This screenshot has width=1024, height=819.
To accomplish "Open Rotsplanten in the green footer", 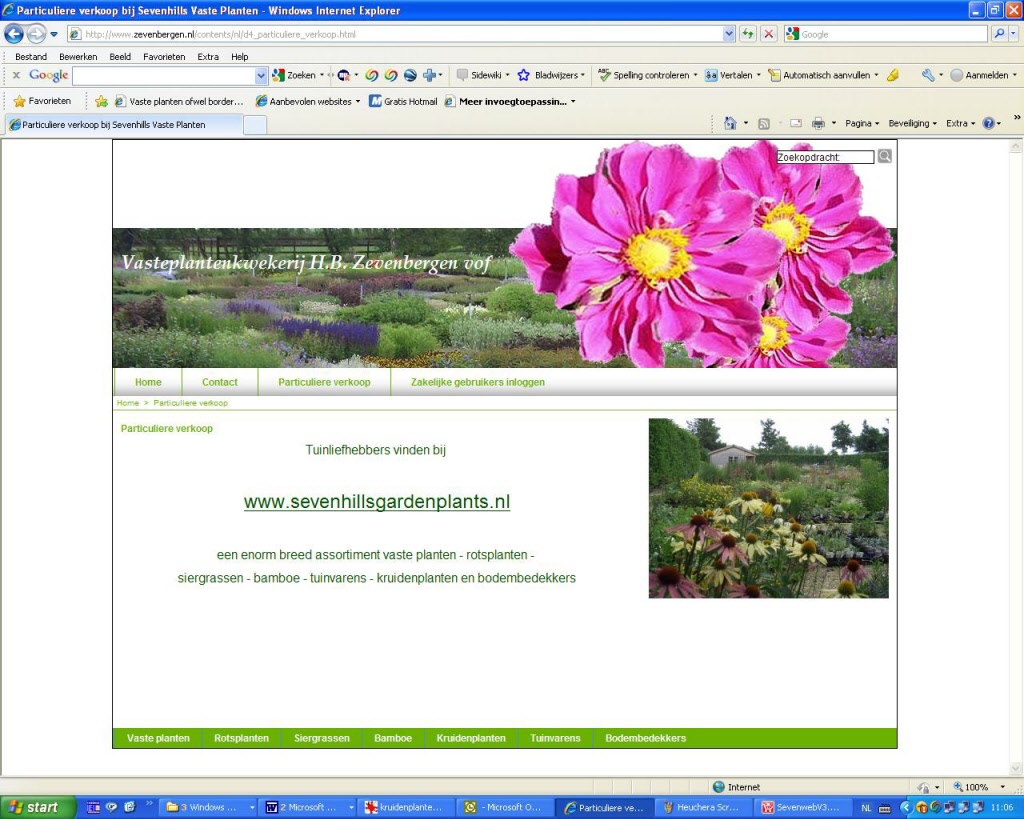I will pyautogui.click(x=241, y=738).
